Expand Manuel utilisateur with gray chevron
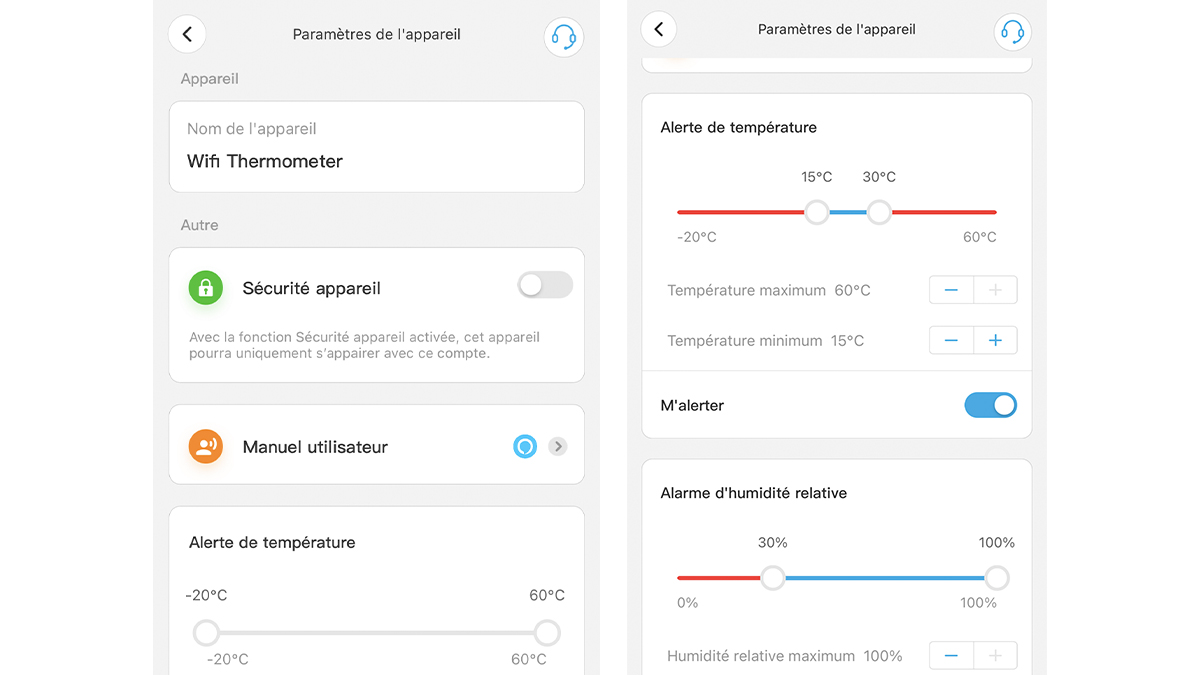Image resolution: width=1200 pixels, height=675 pixels. [558, 446]
